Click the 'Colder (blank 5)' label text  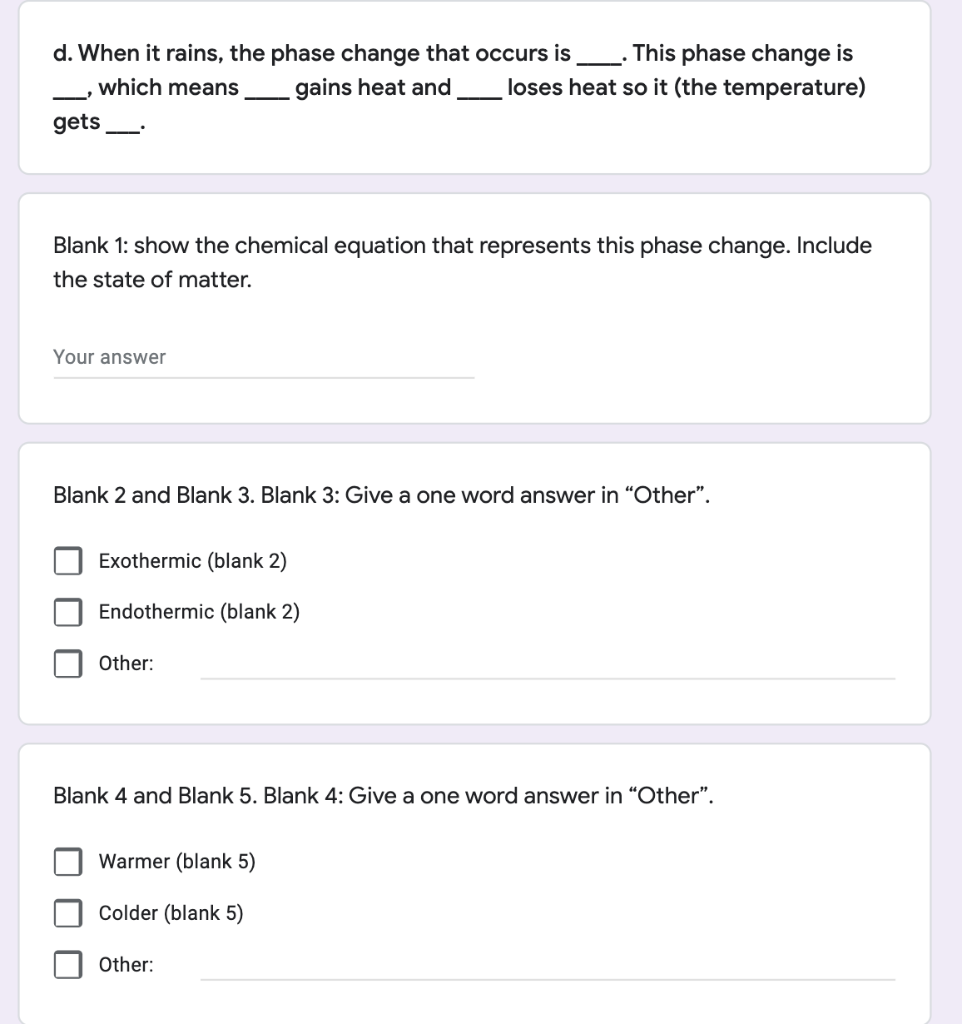171,913
